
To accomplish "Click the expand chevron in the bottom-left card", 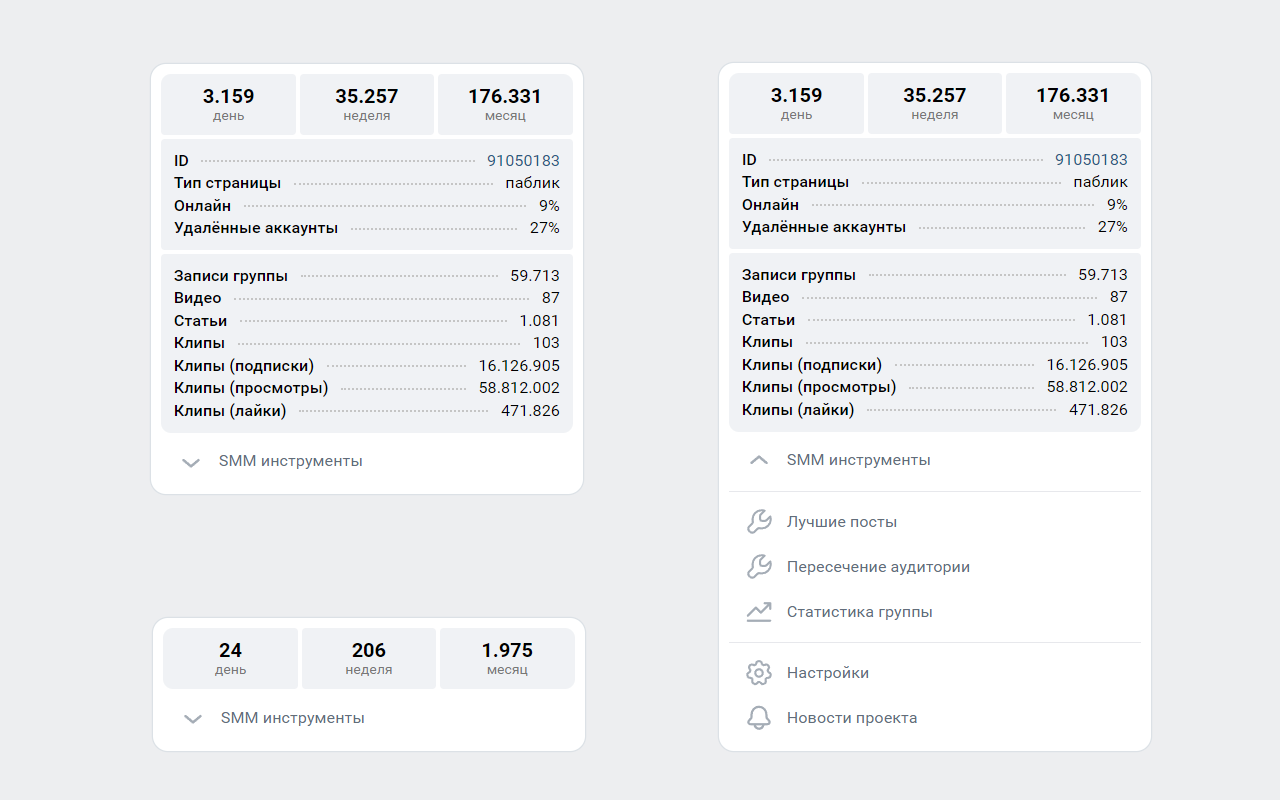I will pos(192,718).
